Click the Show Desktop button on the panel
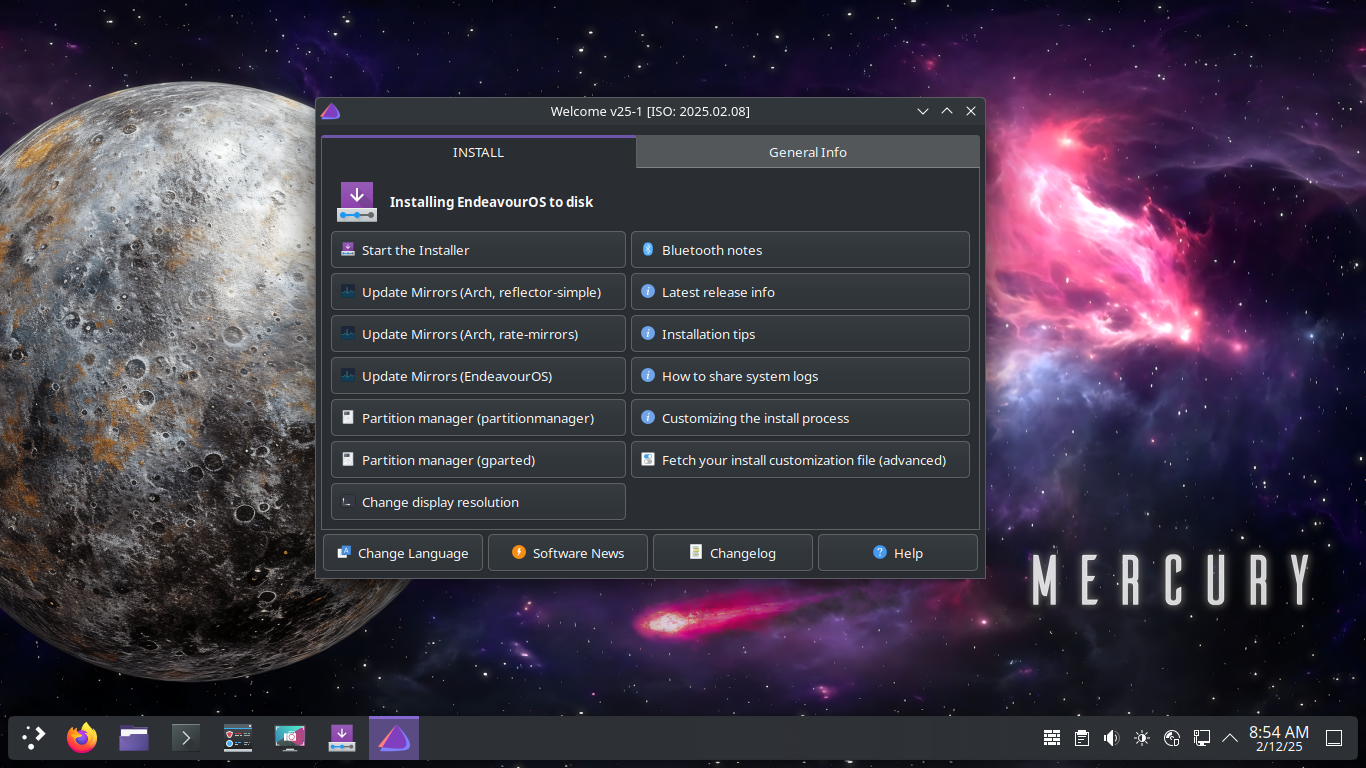Image resolution: width=1366 pixels, height=768 pixels. coord(1334,738)
